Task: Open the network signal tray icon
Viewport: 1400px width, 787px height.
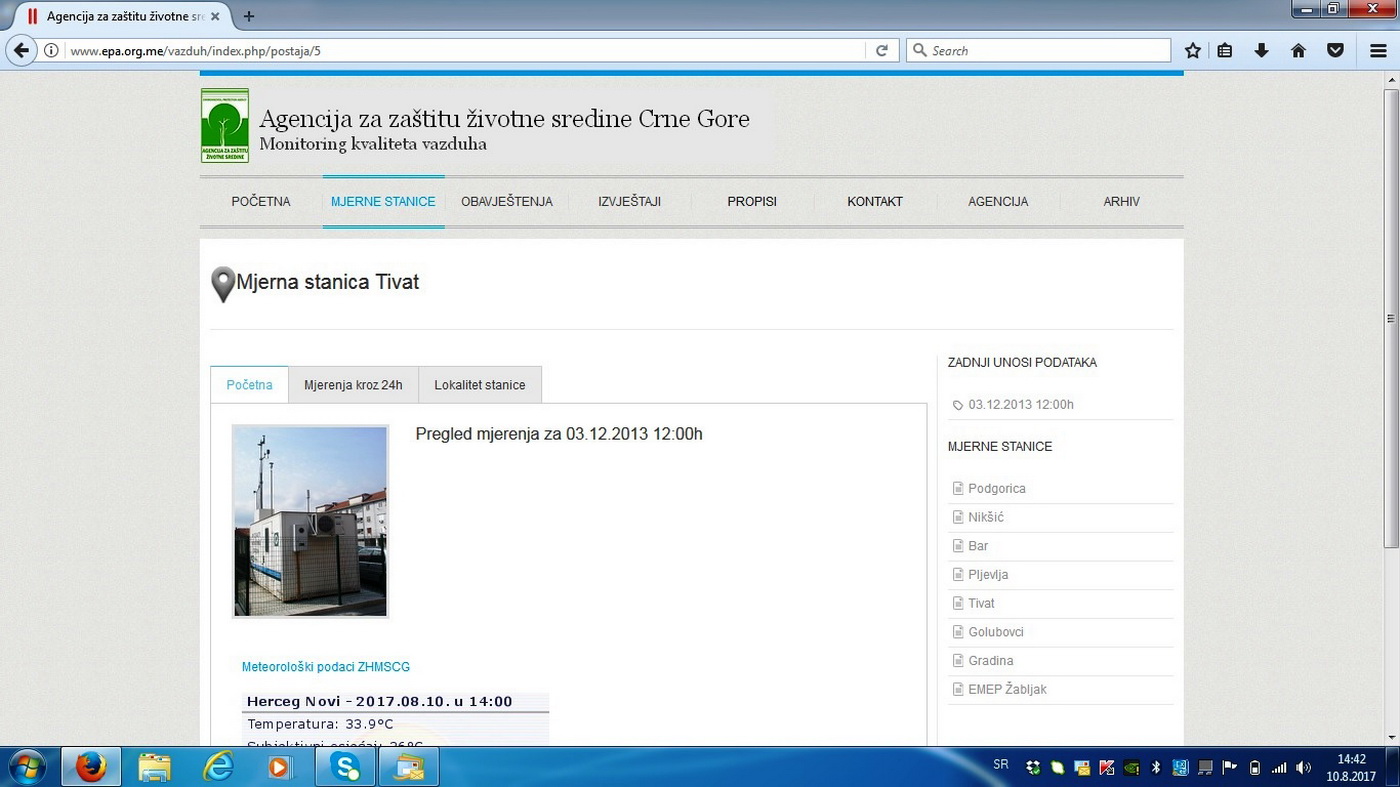Action: (1279, 768)
